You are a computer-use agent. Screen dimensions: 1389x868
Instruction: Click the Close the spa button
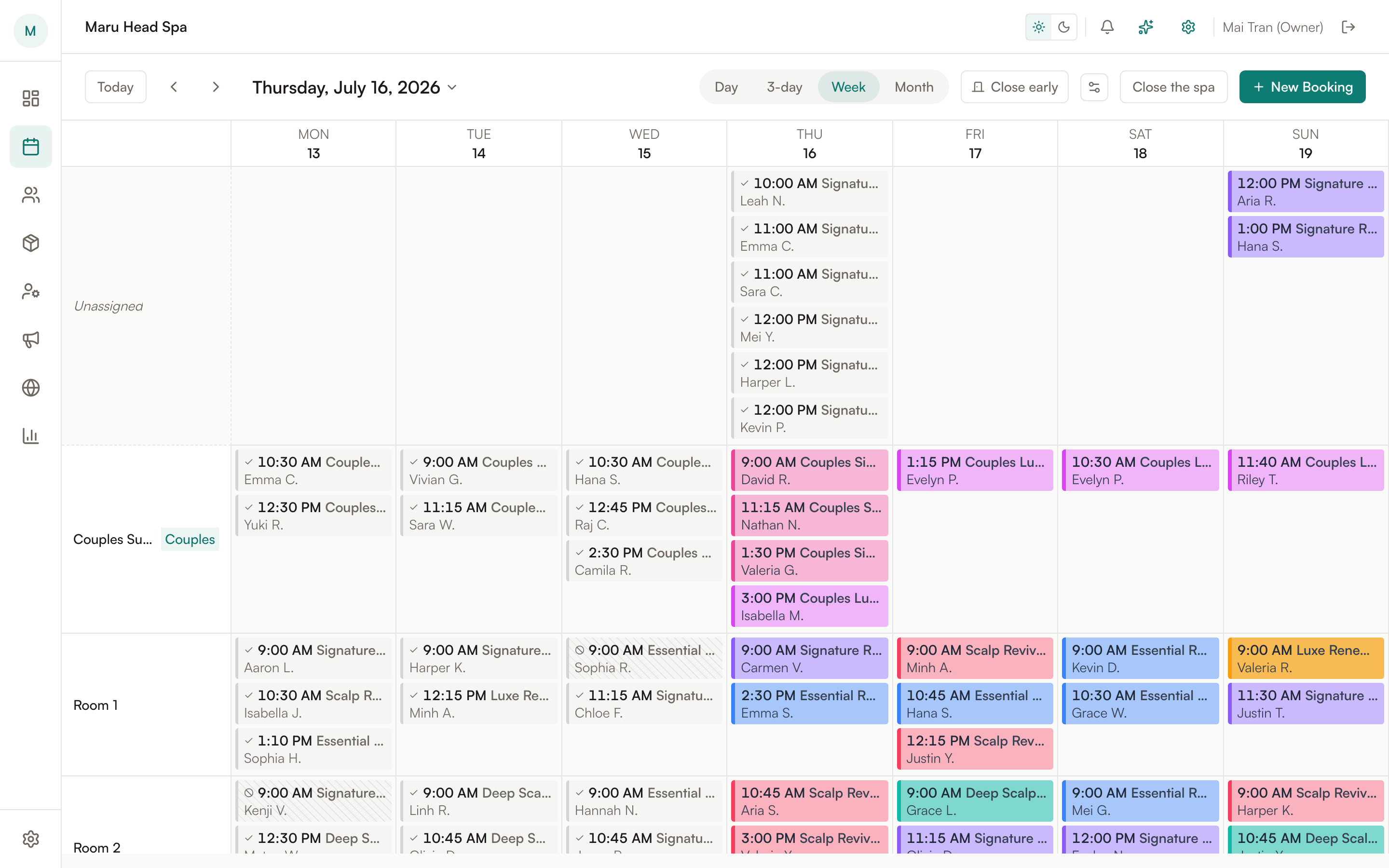pos(1173,87)
